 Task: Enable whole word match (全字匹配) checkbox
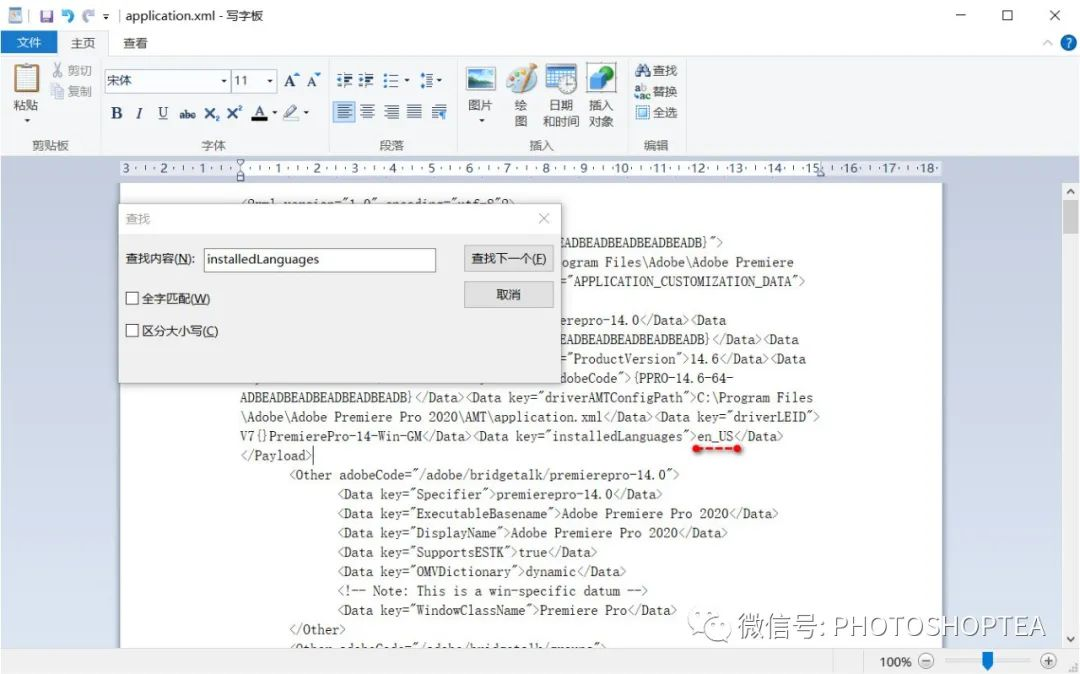point(133,298)
